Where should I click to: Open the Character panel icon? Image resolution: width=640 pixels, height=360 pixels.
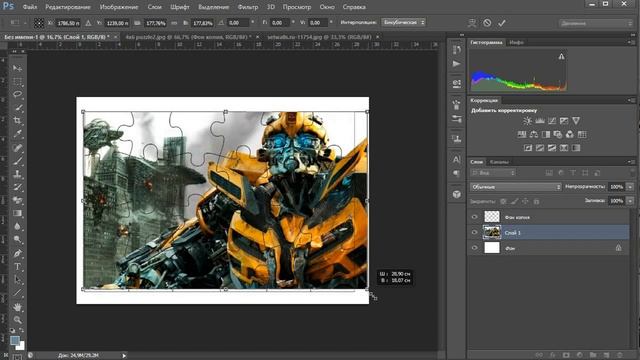pos(457,159)
